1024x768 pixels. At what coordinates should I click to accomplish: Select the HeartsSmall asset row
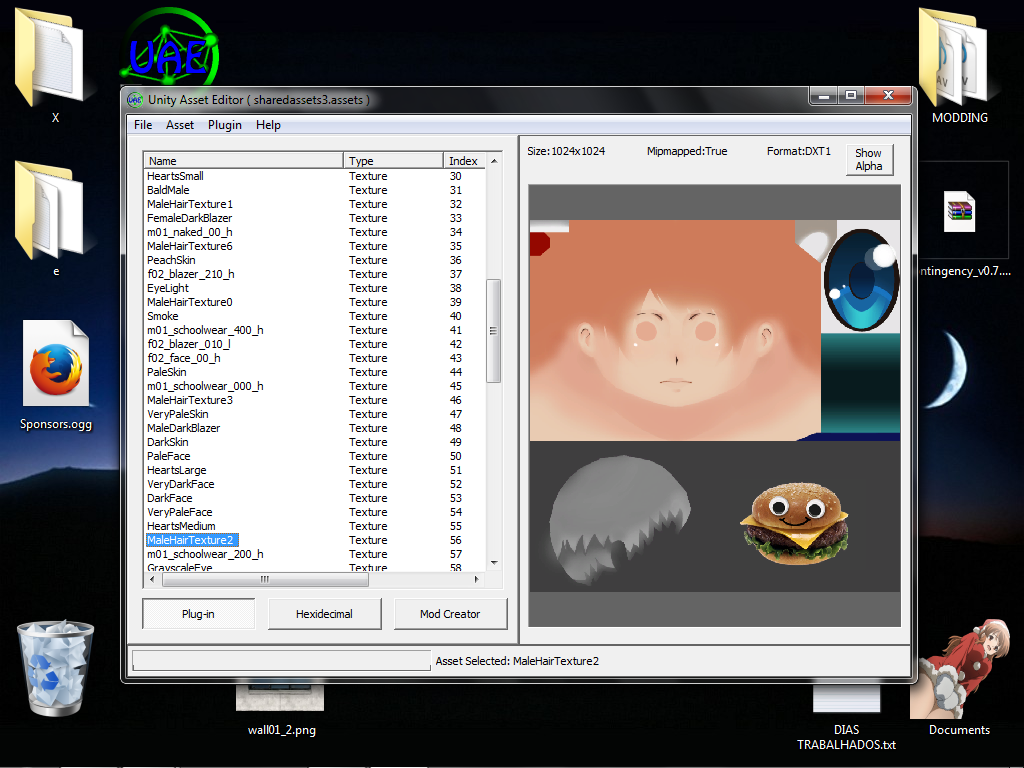click(x=315, y=176)
